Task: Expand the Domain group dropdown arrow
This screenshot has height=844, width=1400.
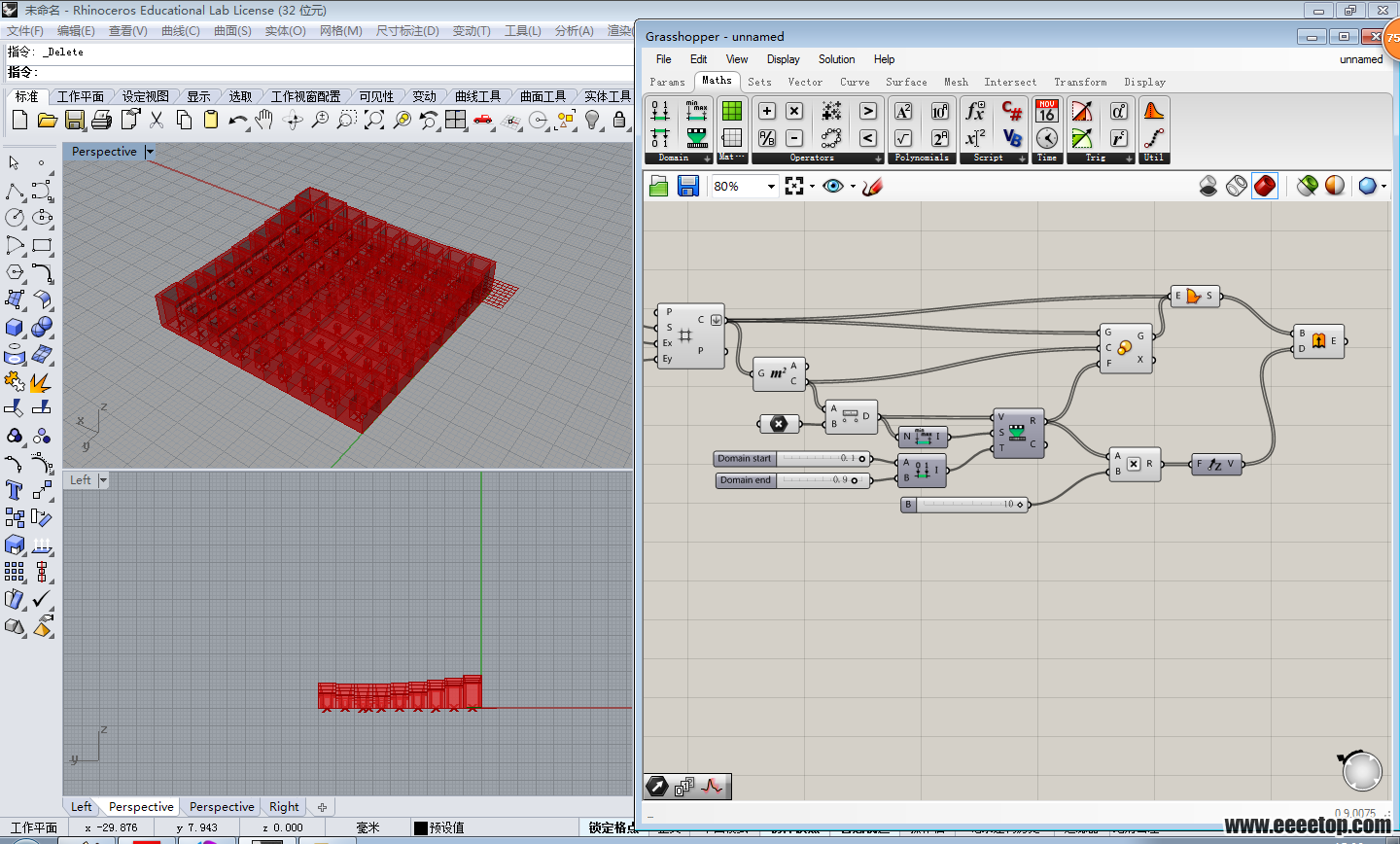Action: [707, 158]
